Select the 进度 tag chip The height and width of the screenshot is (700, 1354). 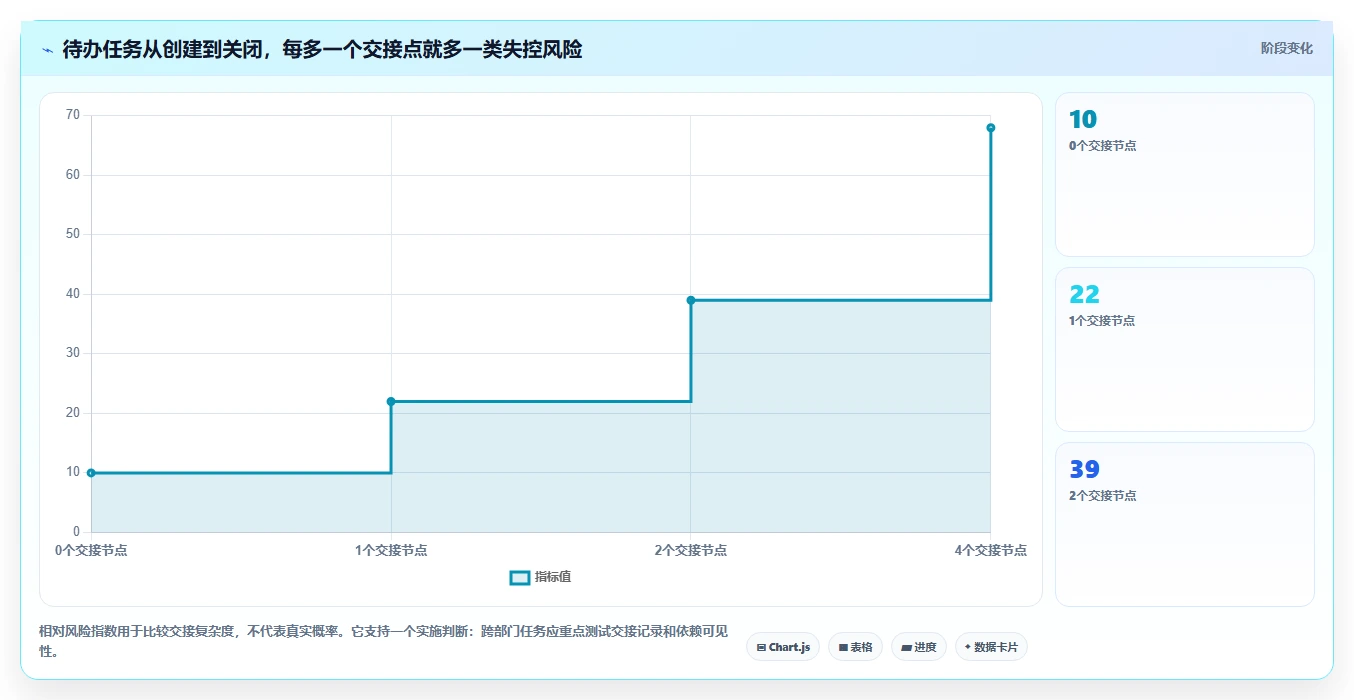pos(918,647)
